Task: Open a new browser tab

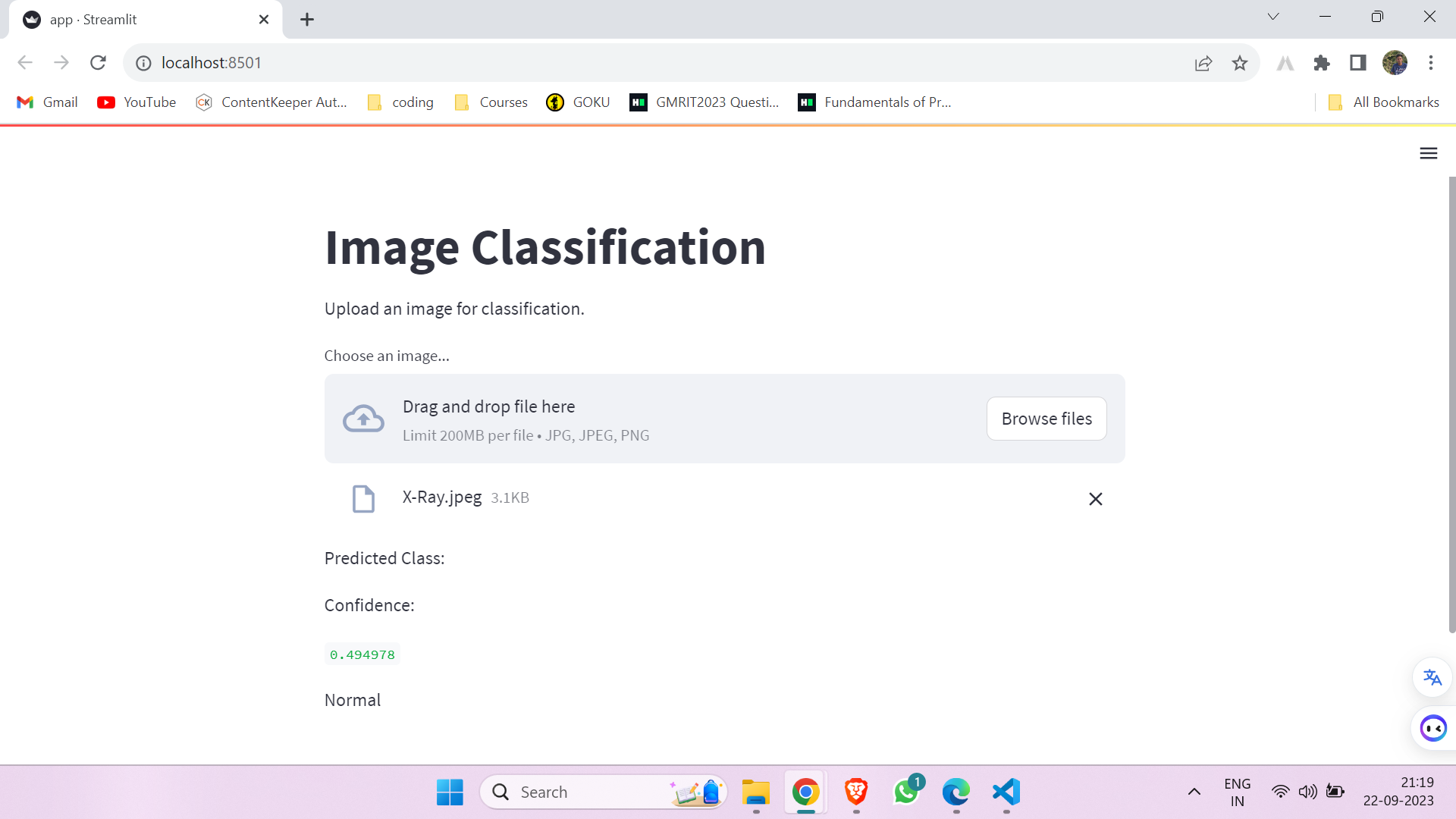Action: pyautogui.click(x=307, y=20)
